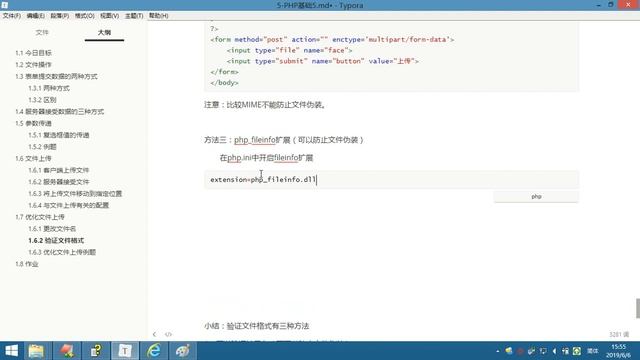
Task: Jump to 1.6.3 优化文件上传例题
Action: [x=62, y=252]
